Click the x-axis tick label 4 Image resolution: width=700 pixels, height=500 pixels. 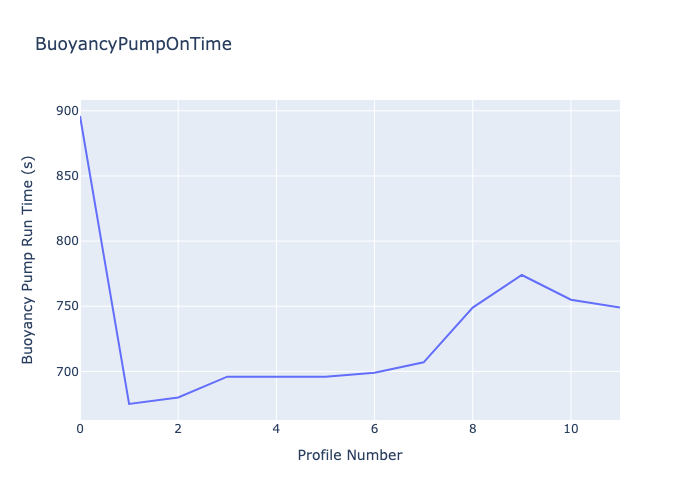tap(276, 429)
